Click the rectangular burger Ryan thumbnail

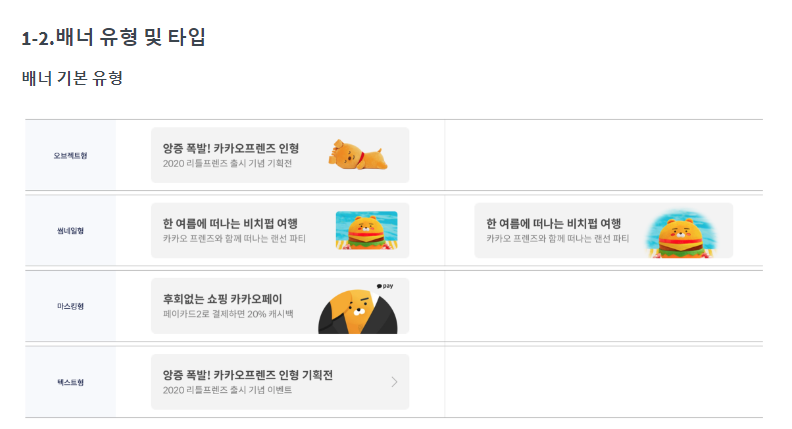[367, 230]
